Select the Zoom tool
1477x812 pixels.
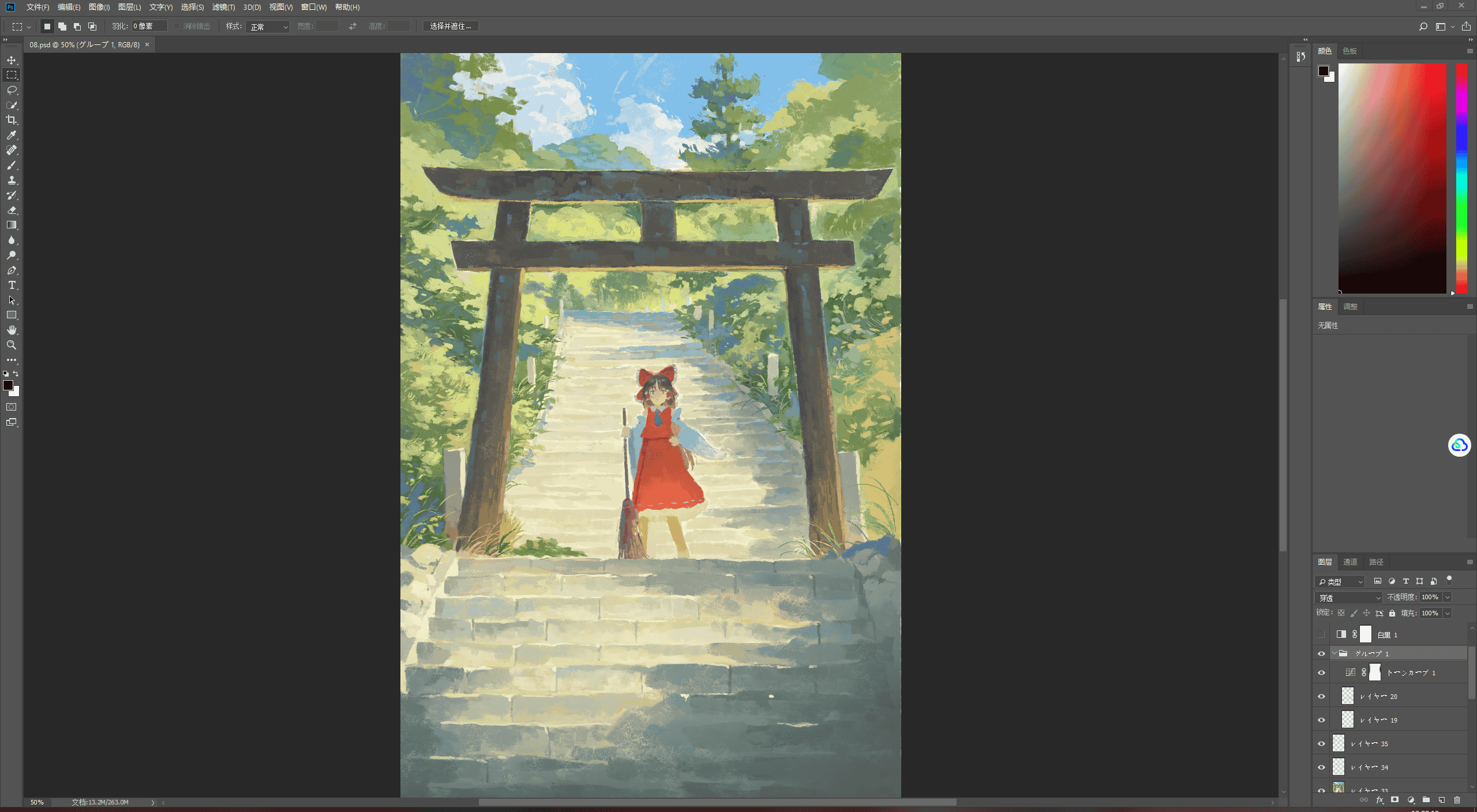[x=12, y=345]
